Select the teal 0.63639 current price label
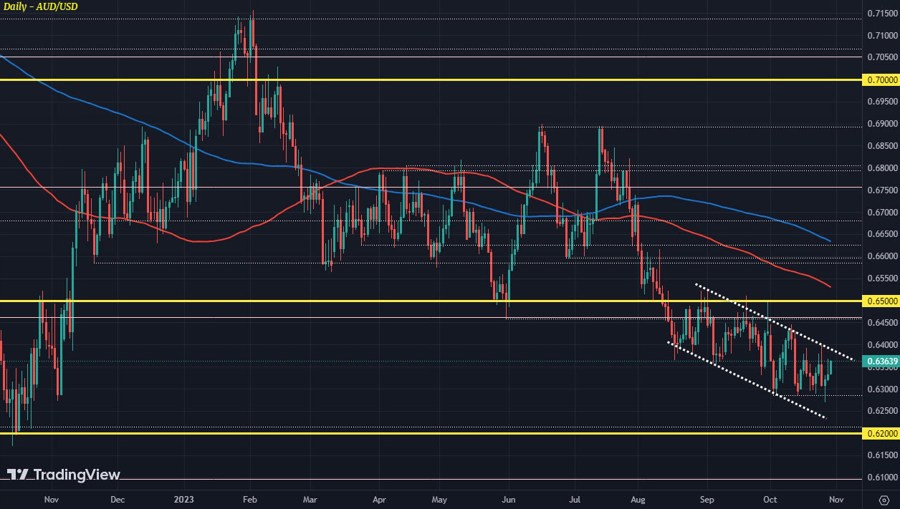 881,362
